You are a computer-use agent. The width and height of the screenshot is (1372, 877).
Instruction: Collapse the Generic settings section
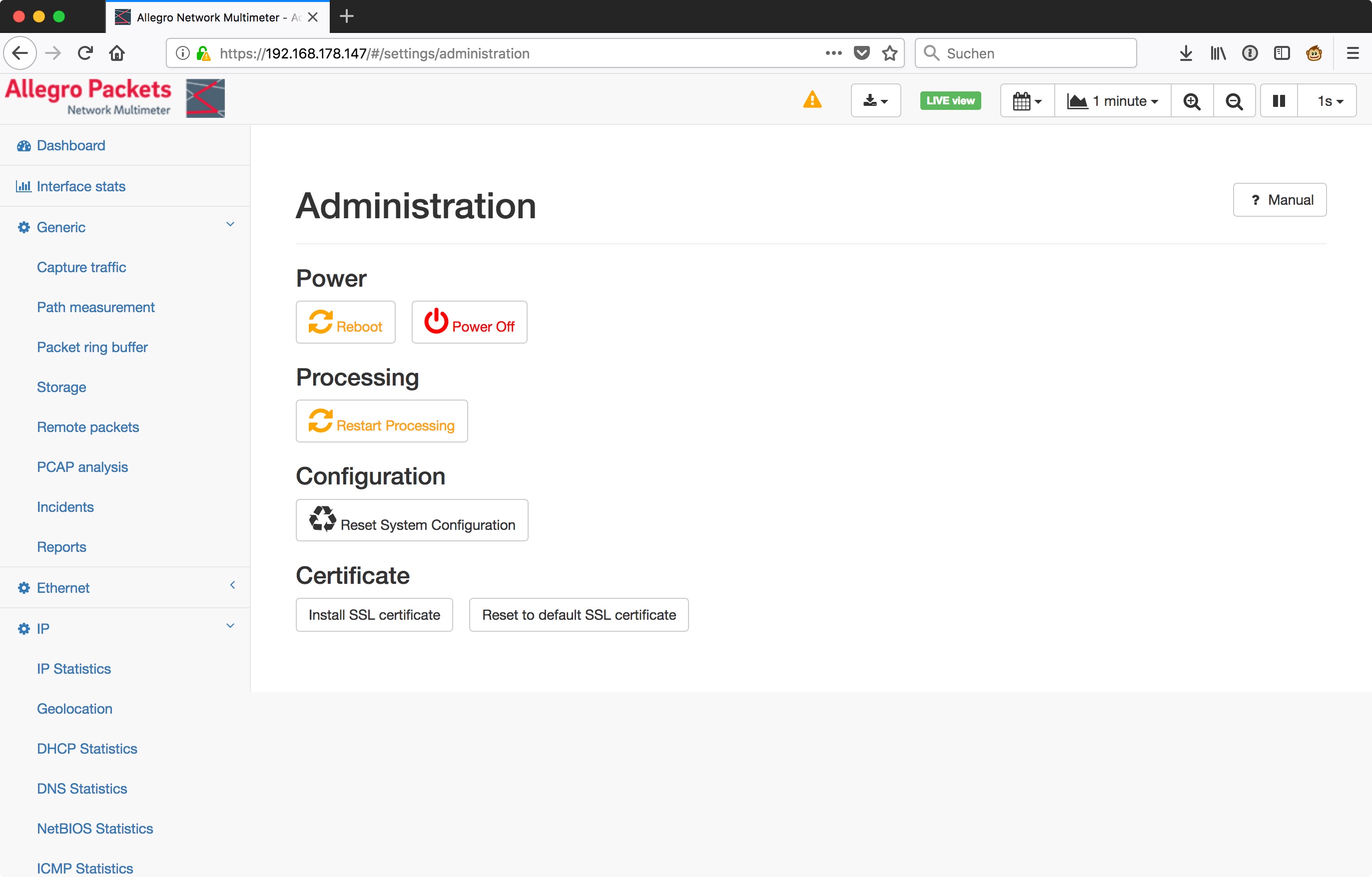[x=230, y=224]
